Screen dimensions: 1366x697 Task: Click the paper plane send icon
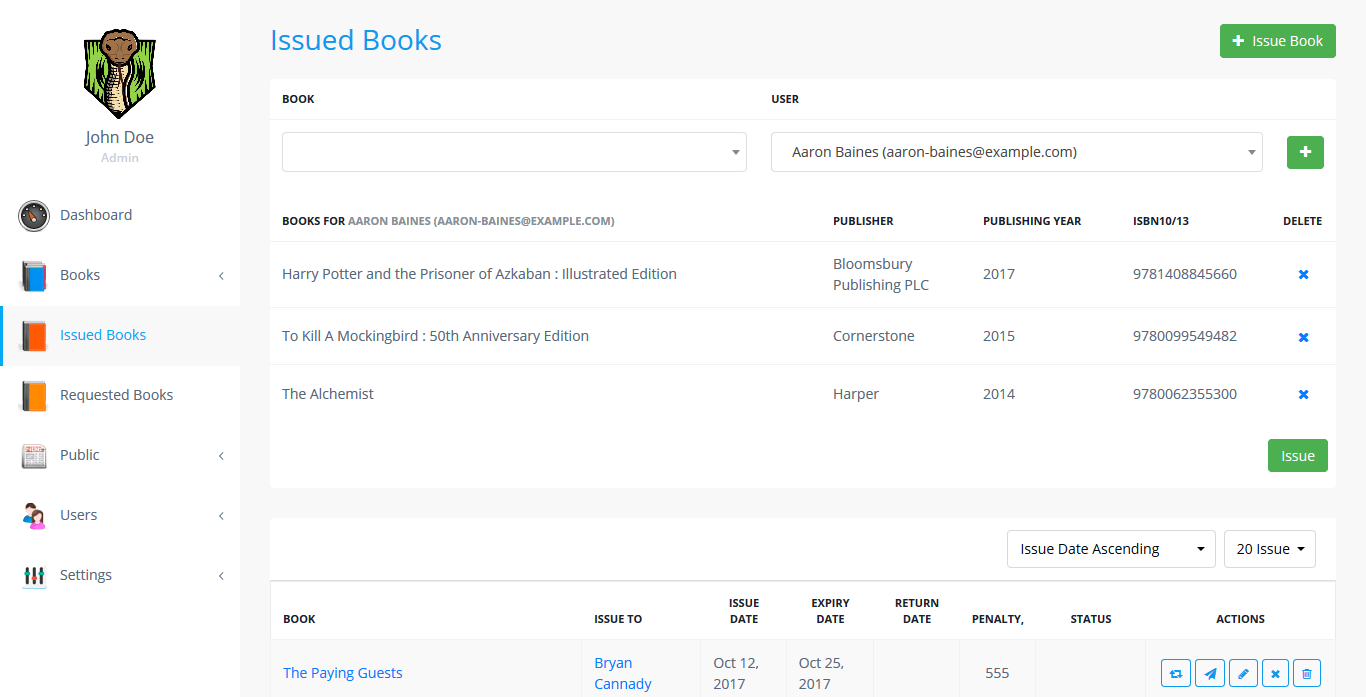[x=1210, y=674]
